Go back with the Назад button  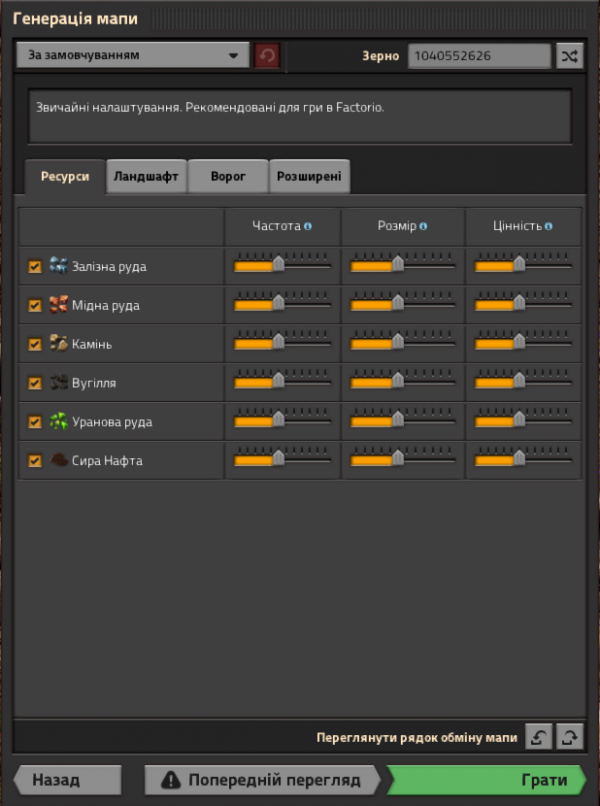click(68, 780)
